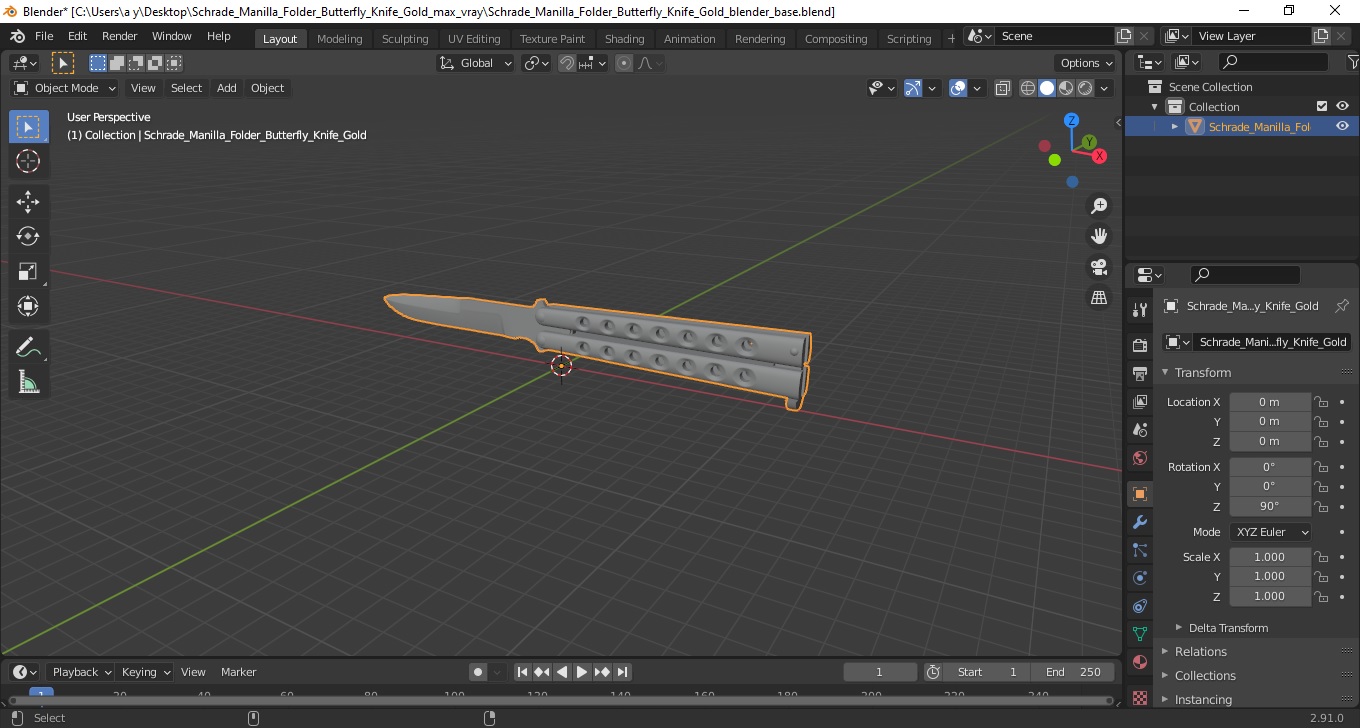Open the Object Data properties tab

(x=1139, y=634)
